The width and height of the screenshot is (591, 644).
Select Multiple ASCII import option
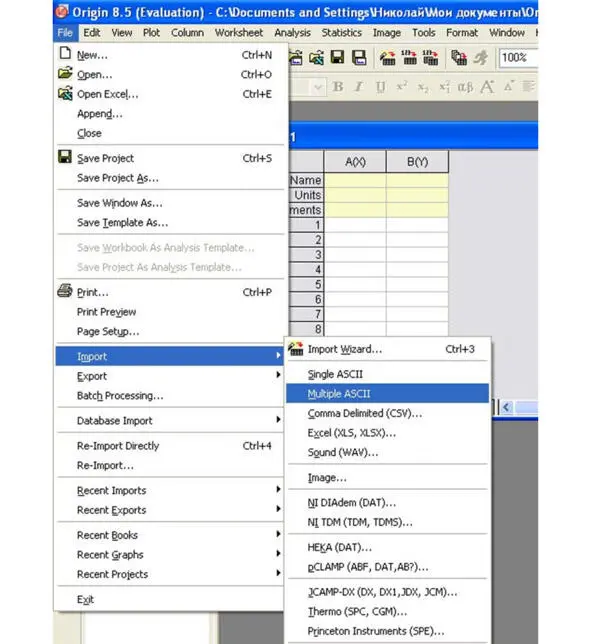click(387, 393)
